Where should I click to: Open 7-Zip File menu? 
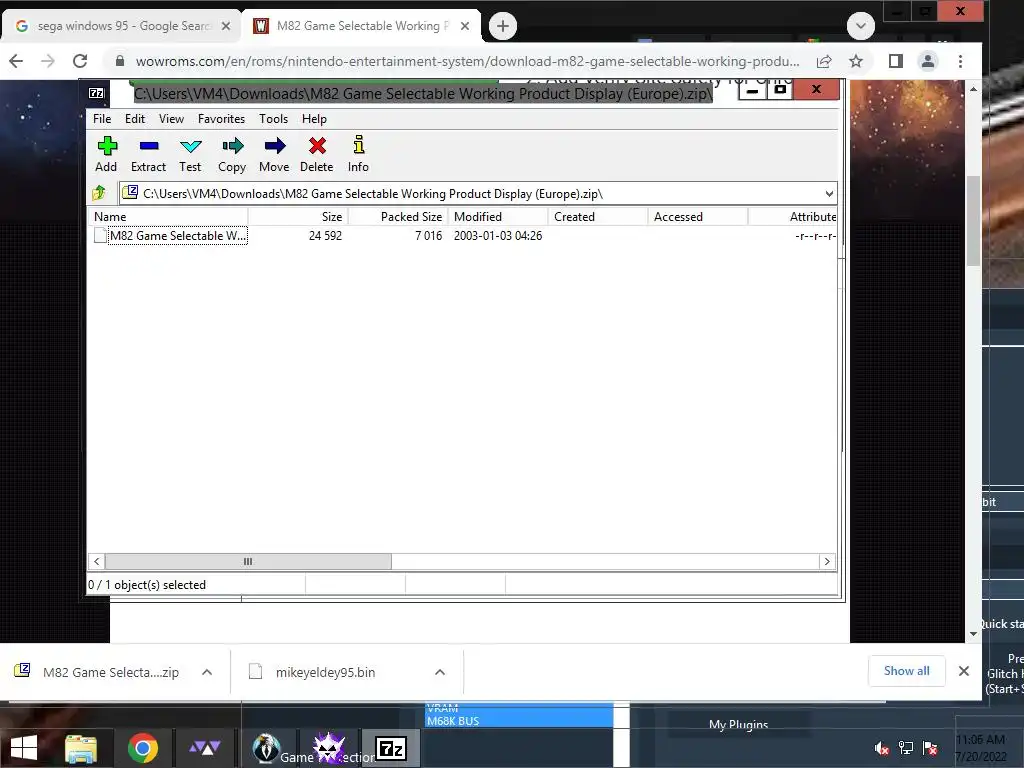[x=102, y=119]
